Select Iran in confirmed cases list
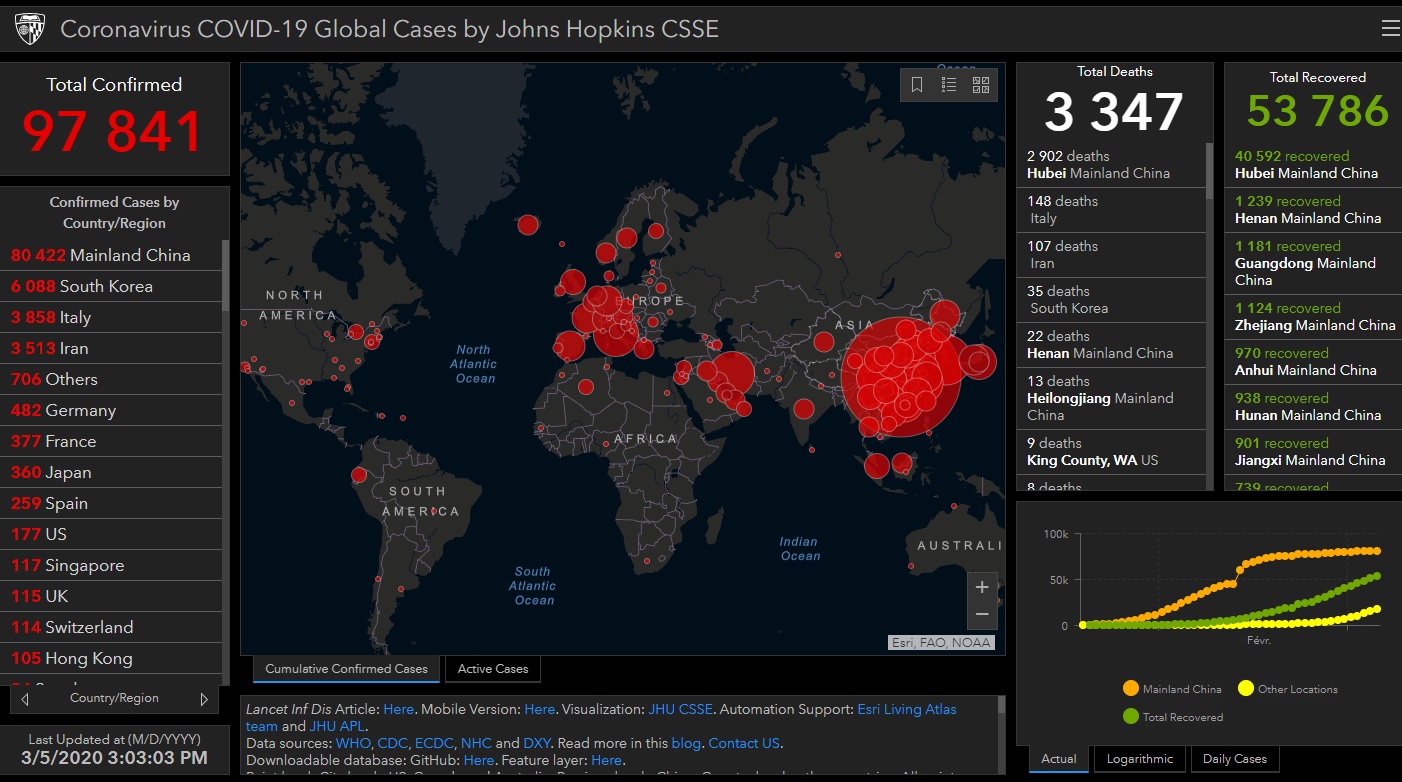The image size is (1402, 782). [x=111, y=348]
